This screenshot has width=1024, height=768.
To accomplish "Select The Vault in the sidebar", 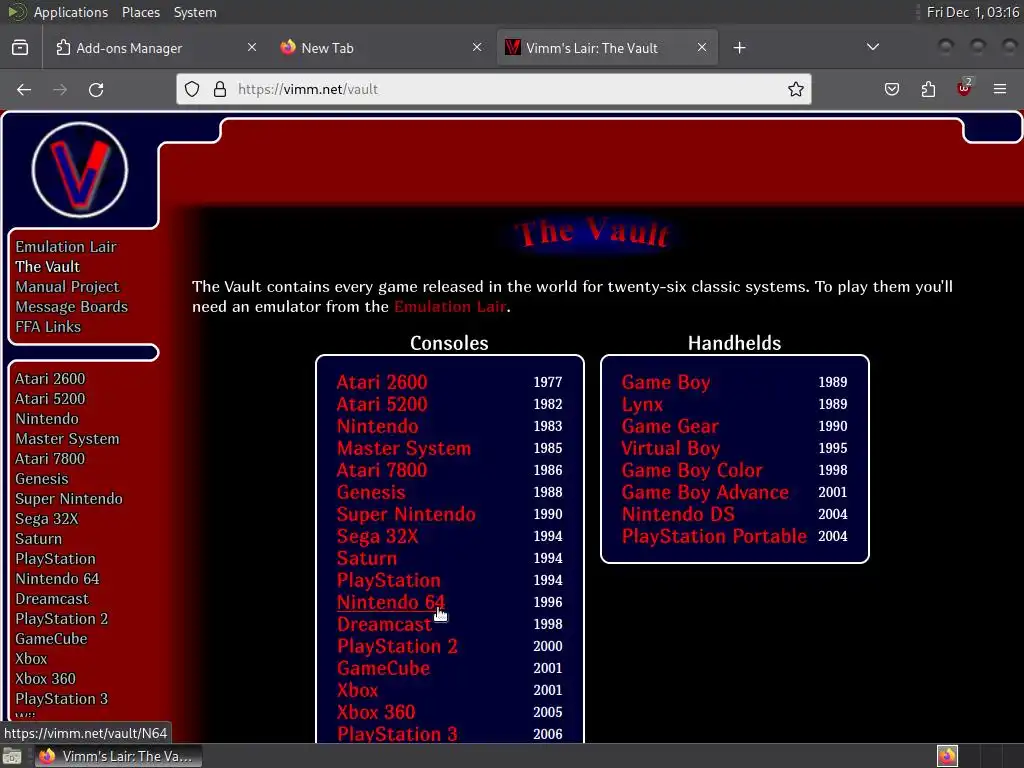I will click(x=48, y=266).
